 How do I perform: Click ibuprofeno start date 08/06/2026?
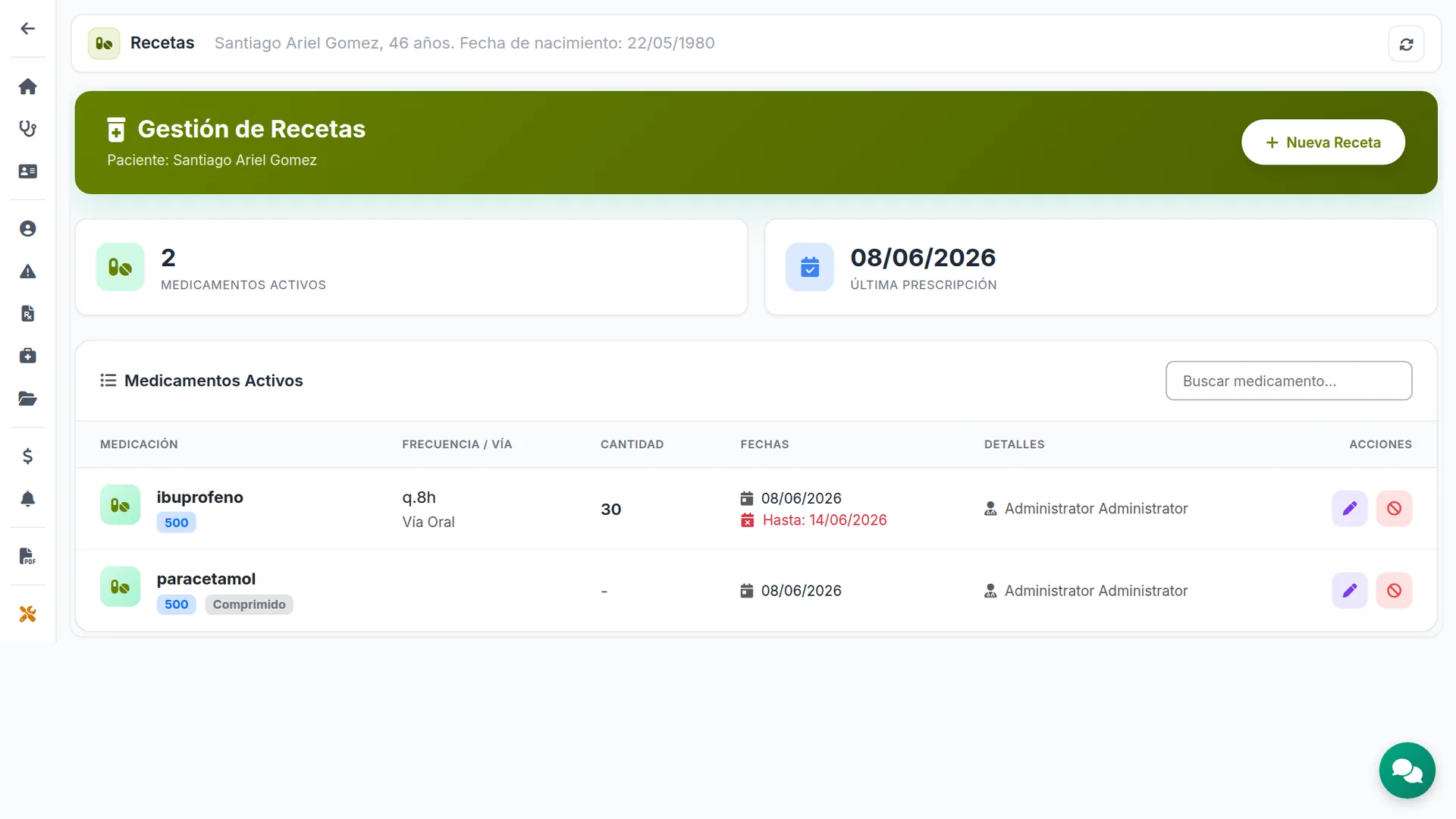click(x=801, y=498)
